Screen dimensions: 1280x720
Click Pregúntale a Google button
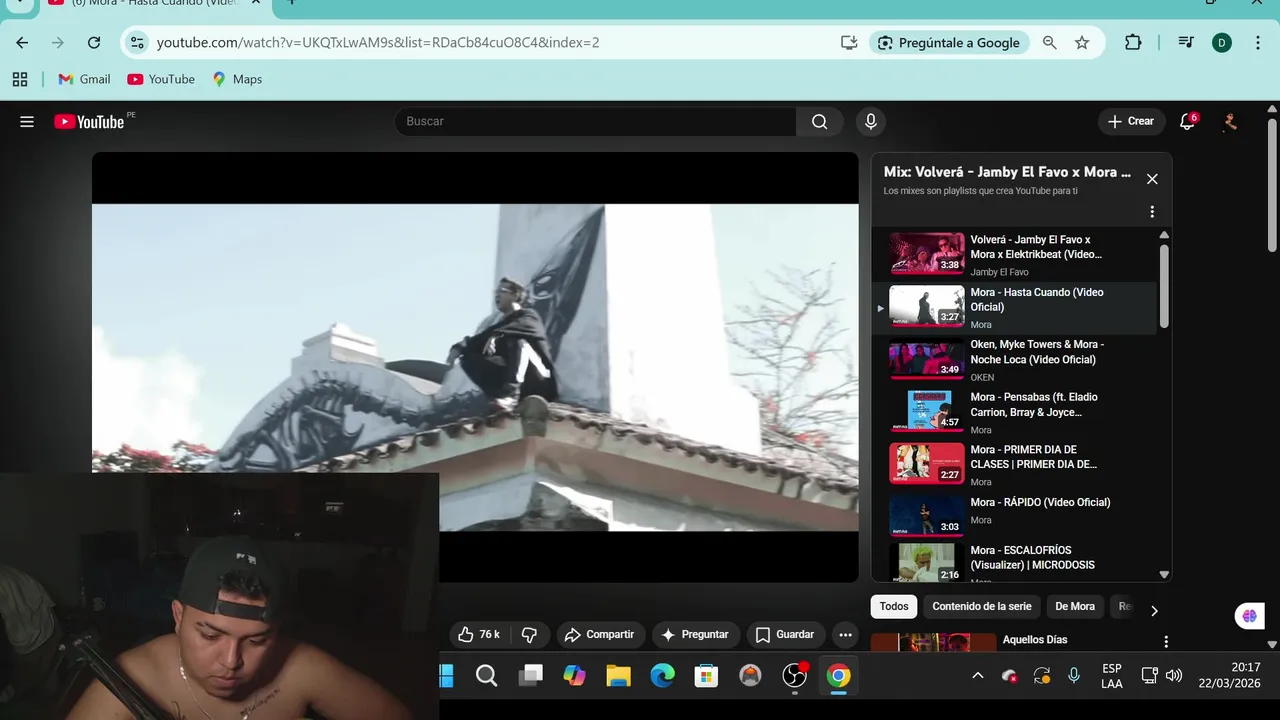(949, 43)
